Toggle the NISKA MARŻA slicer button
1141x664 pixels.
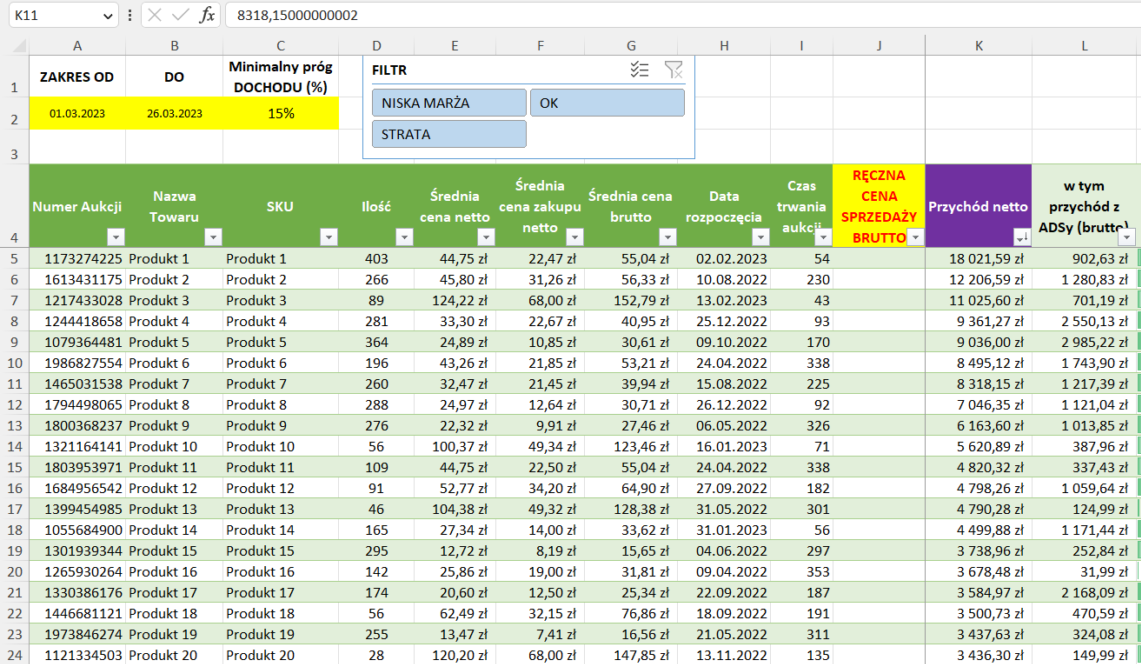(x=449, y=103)
